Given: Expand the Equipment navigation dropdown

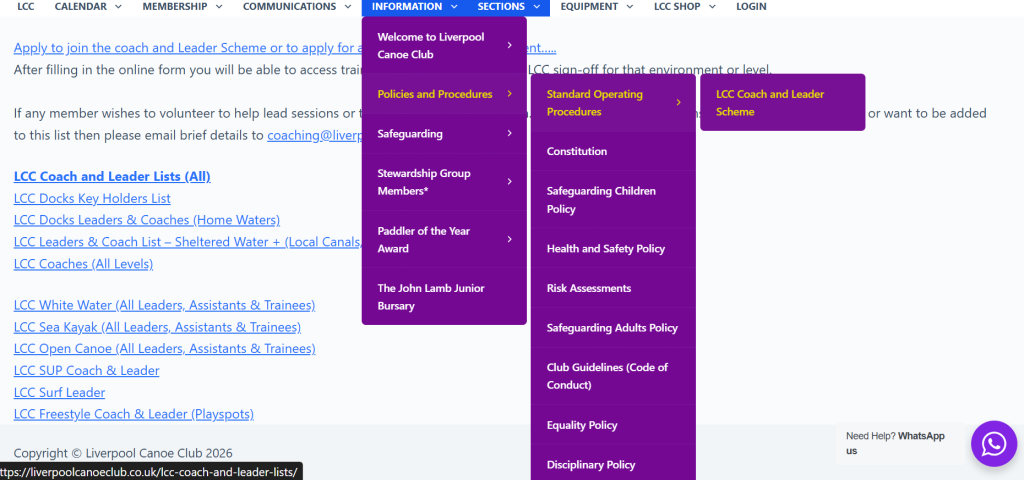Looking at the screenshot, I should pyautogui.click(x=596, y=7).
